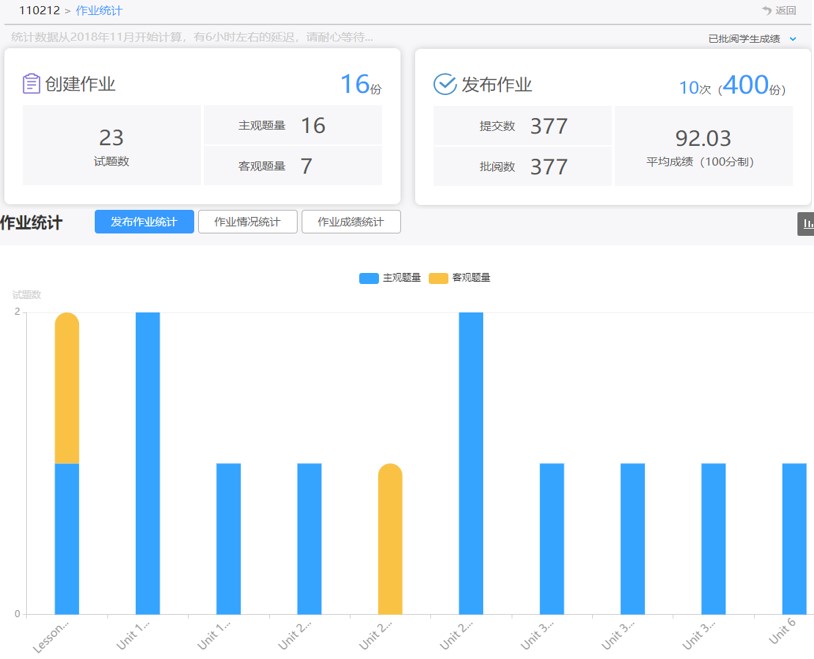The image size is (814, 659).
Task: Click the yellow-only Unit 2 bar
Action: pyautogui.click(x=390, y=540)
